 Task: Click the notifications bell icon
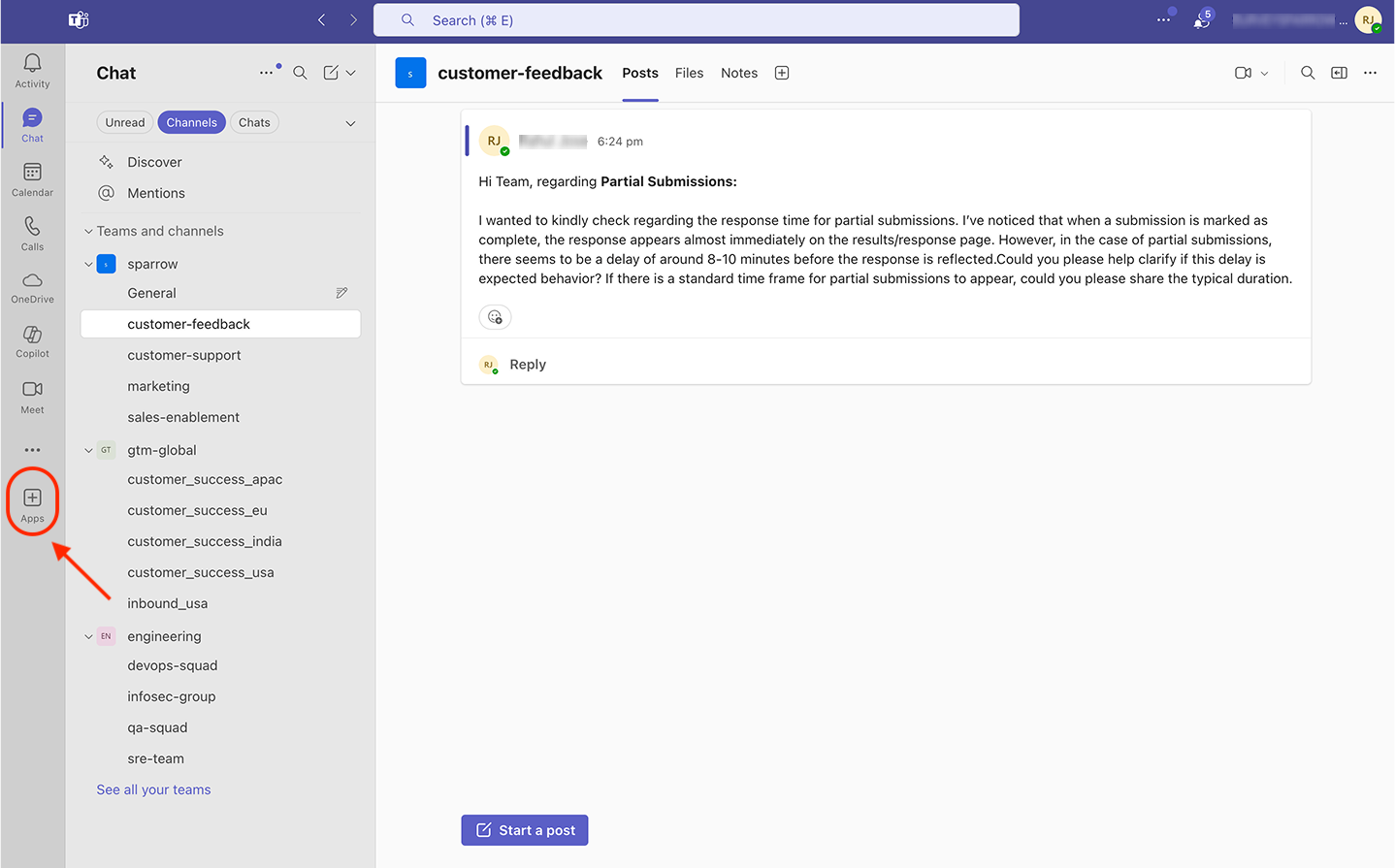coord(1202,20)
